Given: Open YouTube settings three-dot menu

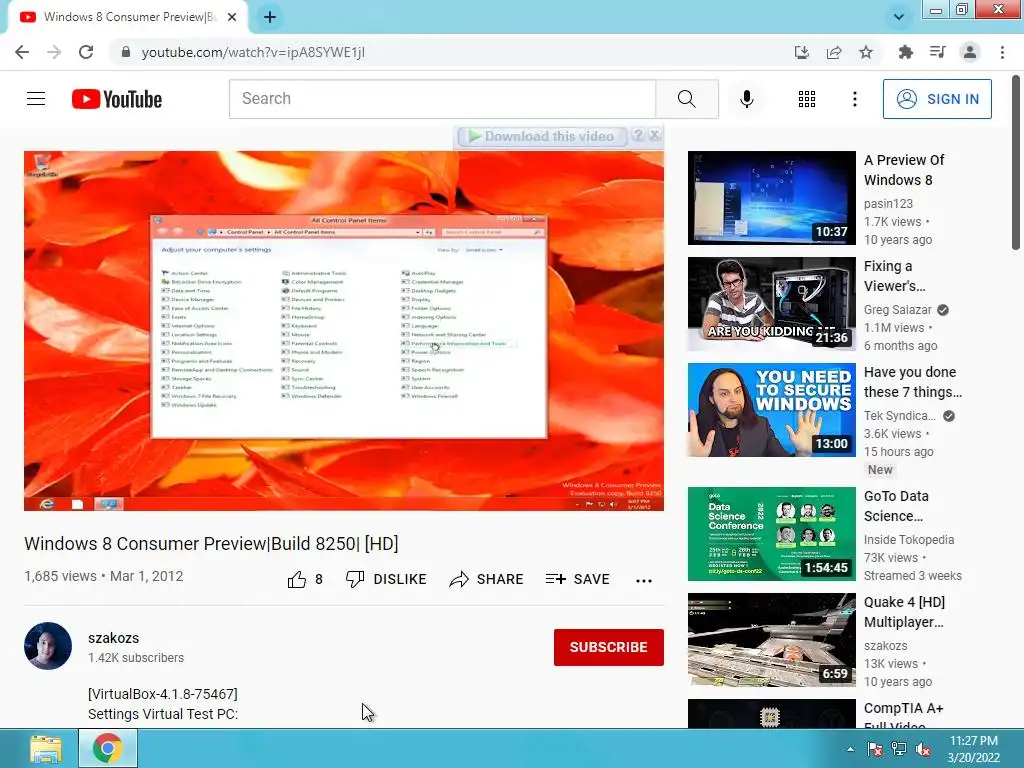Looking at the screenshot, I should 854,99.
